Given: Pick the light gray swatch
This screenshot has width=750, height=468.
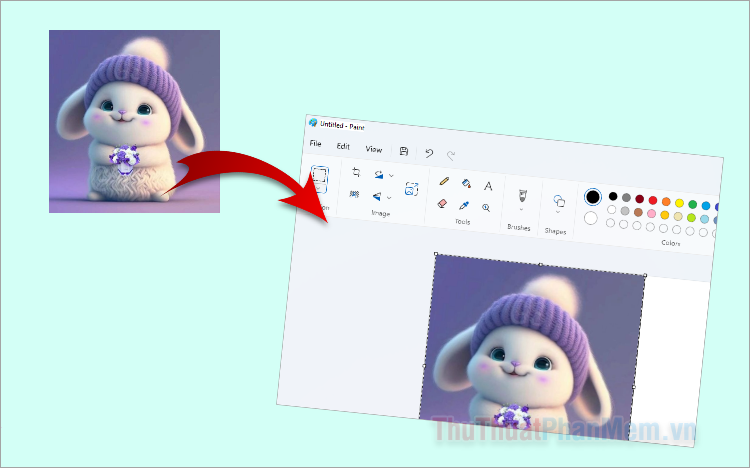Looking at the screenshot, I should coord(625,211).
